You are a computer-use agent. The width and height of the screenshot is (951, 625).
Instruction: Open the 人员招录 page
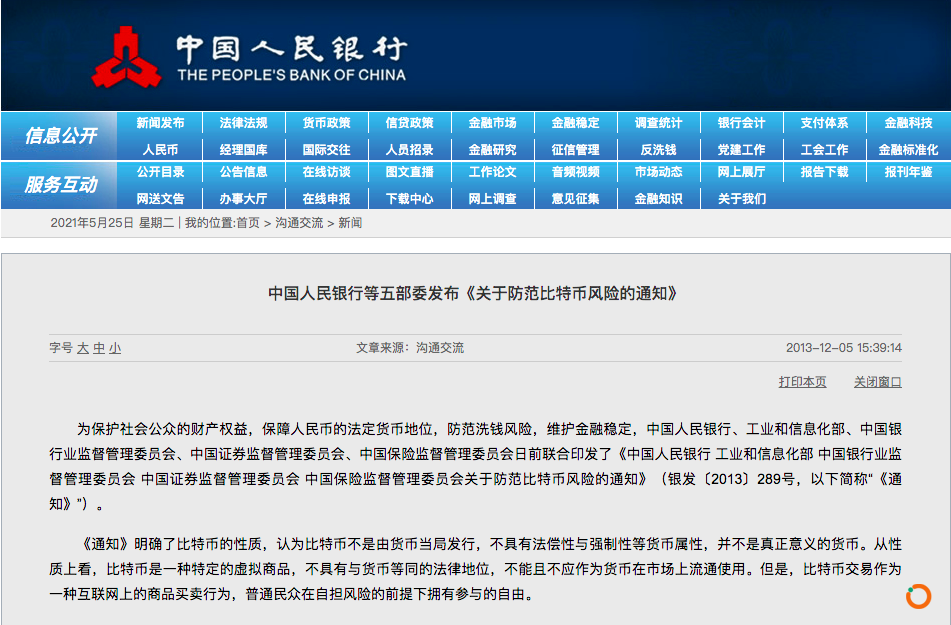(x=409, y=150)
